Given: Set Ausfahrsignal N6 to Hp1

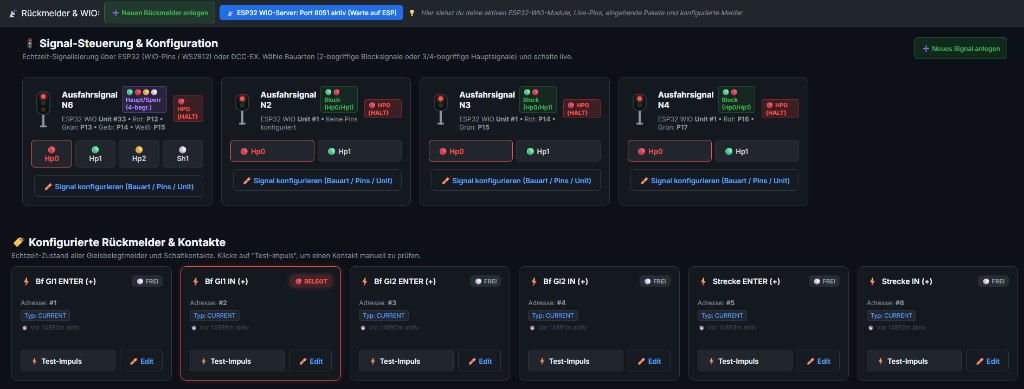Looking at the screenshot, I should click(x=95, y=154).
